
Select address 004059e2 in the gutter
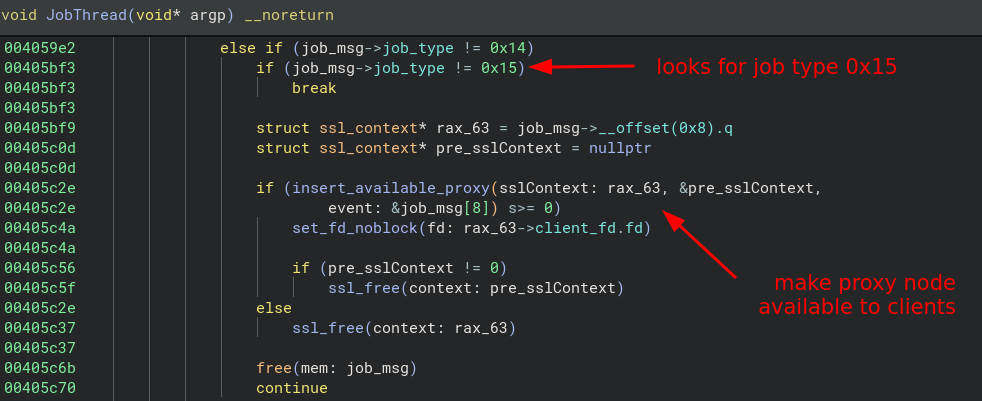(x=40, y=48)
